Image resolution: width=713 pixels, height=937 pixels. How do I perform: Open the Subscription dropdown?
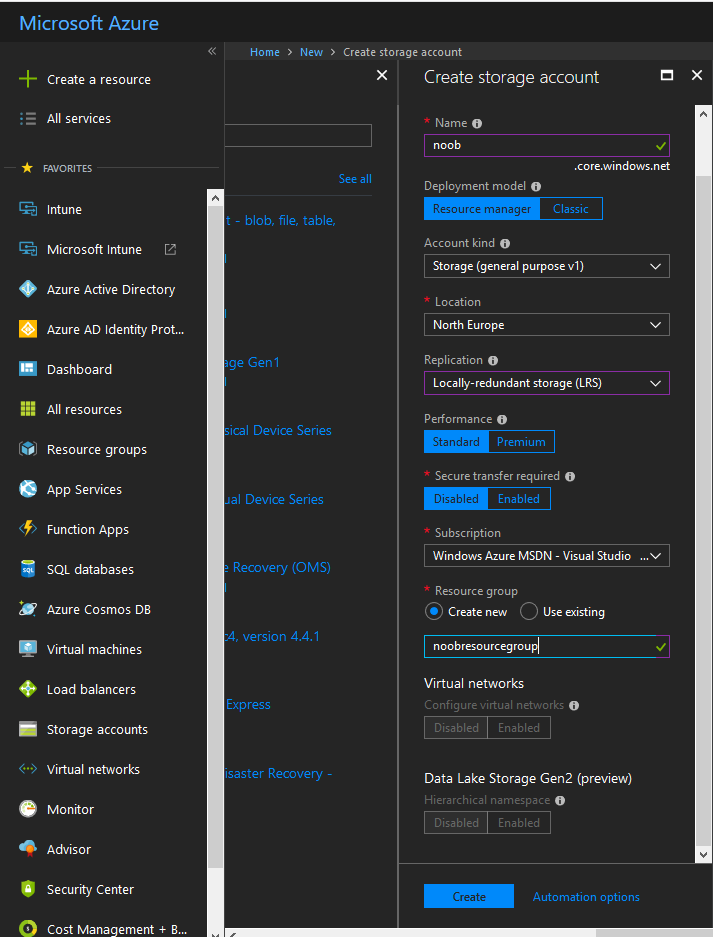point(547,556)
